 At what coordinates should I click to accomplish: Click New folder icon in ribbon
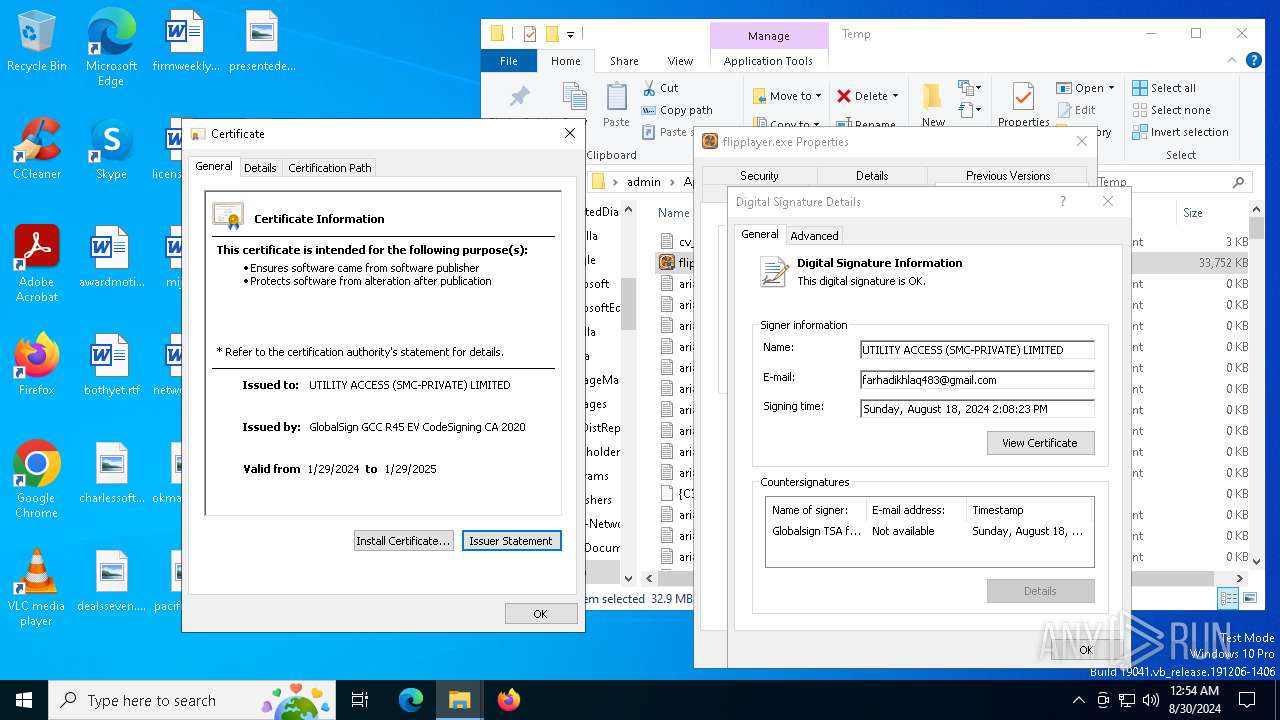click(x=933, y=105)
